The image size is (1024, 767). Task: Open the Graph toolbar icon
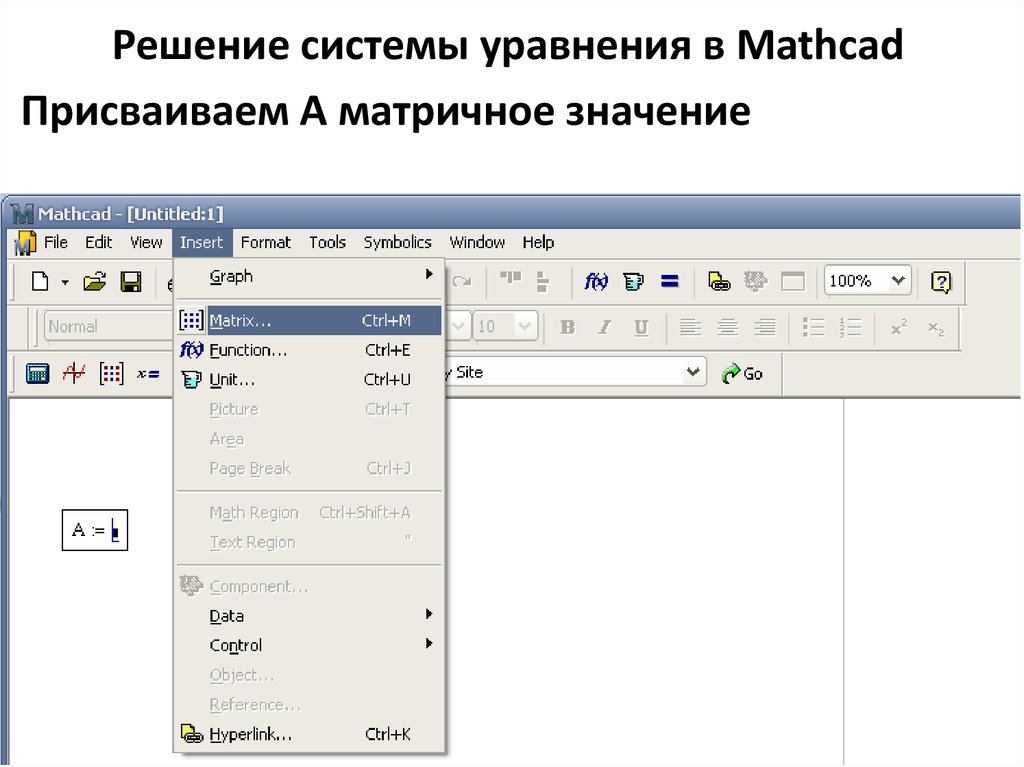coord(74,373)
